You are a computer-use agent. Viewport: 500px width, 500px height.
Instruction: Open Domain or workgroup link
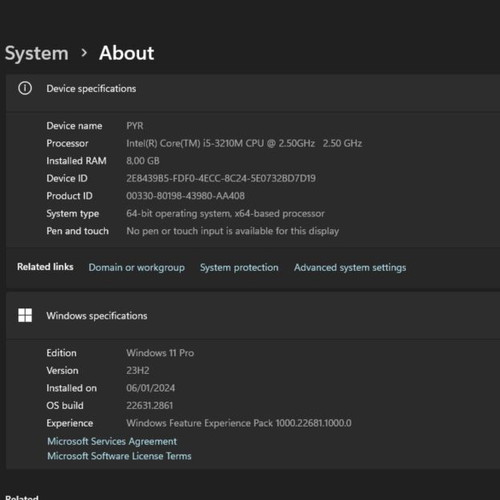click(137, 267)
